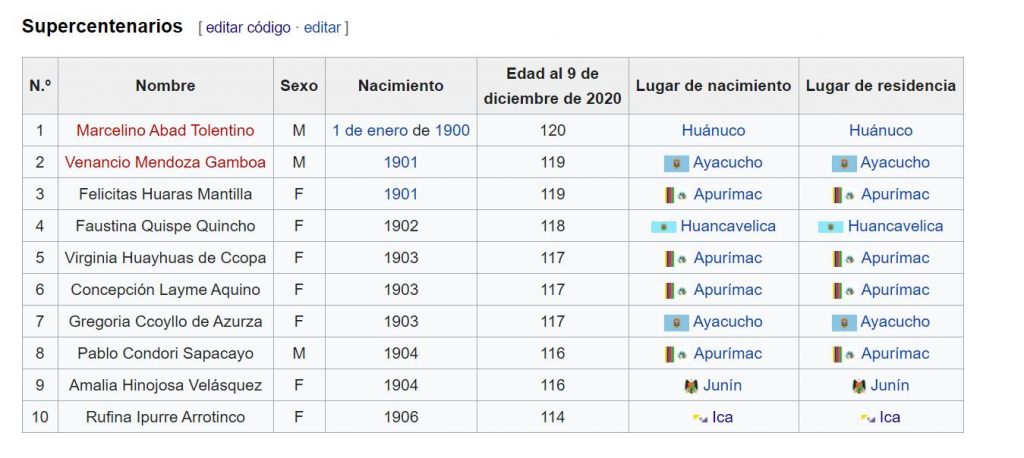The height and width of the screenshot is (458, 1024).
Task: Click the Ica flag icon in residence column
Action: point(868,418)
